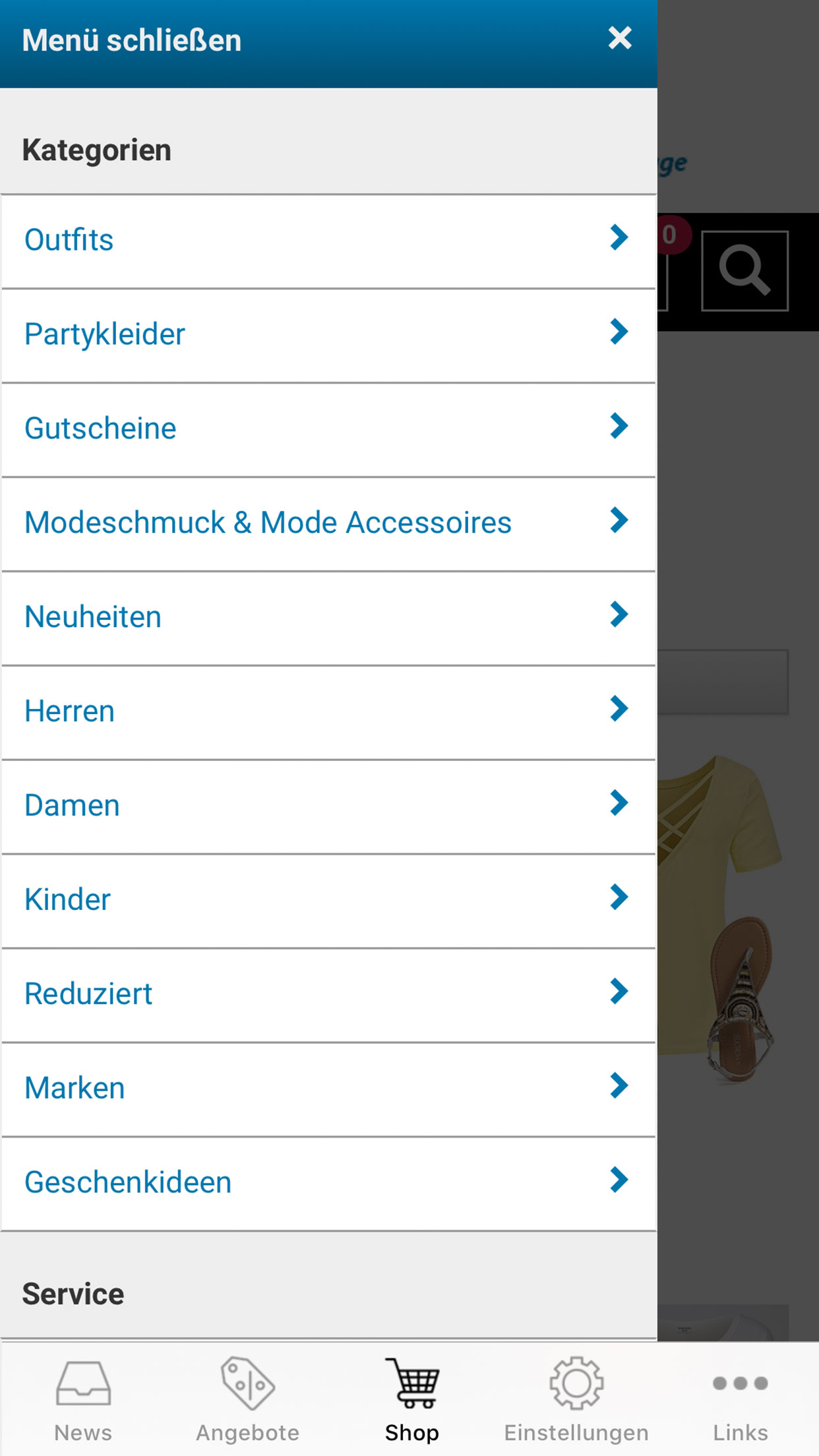Expand the Partykleider chevron arrow
The height and width of the screenshot is (1456, 819).
619,332
